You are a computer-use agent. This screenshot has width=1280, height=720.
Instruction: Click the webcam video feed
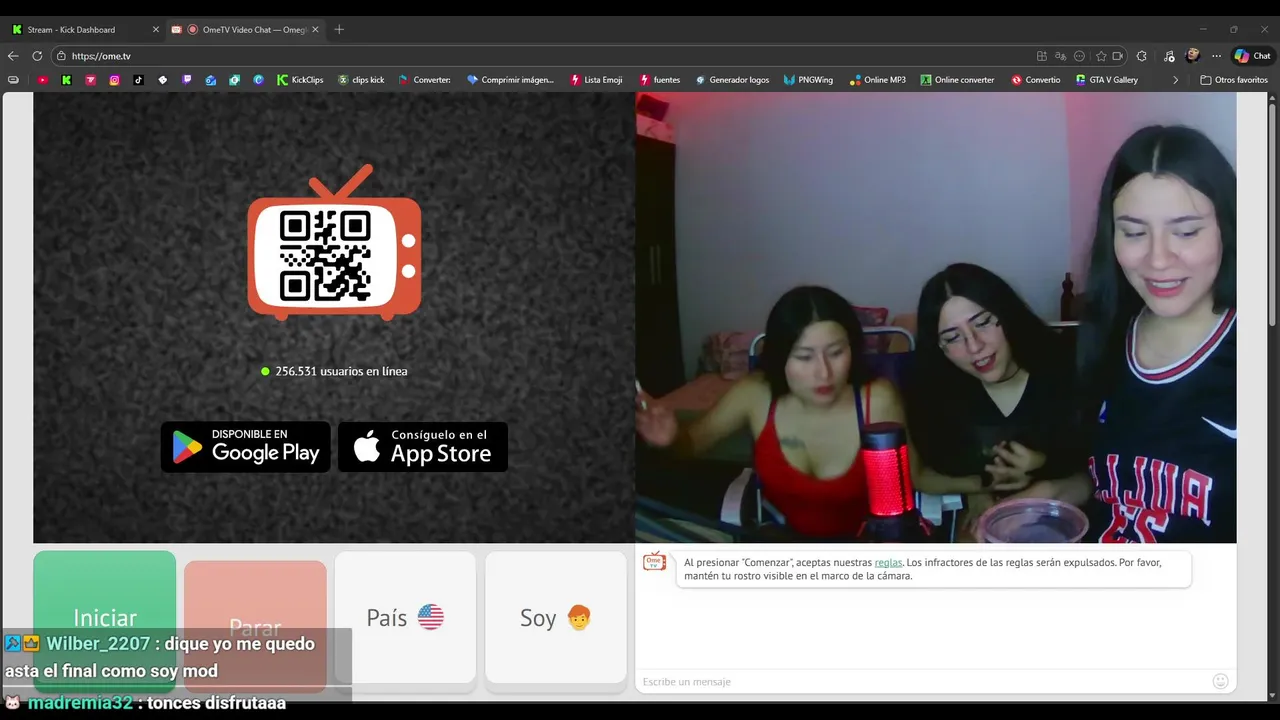[x=936, y=318]
